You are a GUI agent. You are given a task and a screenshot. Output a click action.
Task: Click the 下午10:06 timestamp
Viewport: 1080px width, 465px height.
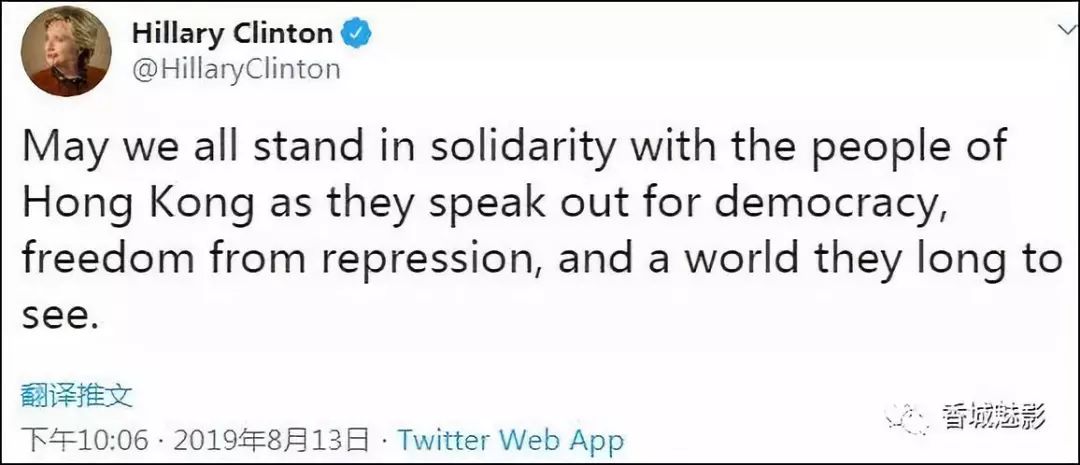coord(85,439)
